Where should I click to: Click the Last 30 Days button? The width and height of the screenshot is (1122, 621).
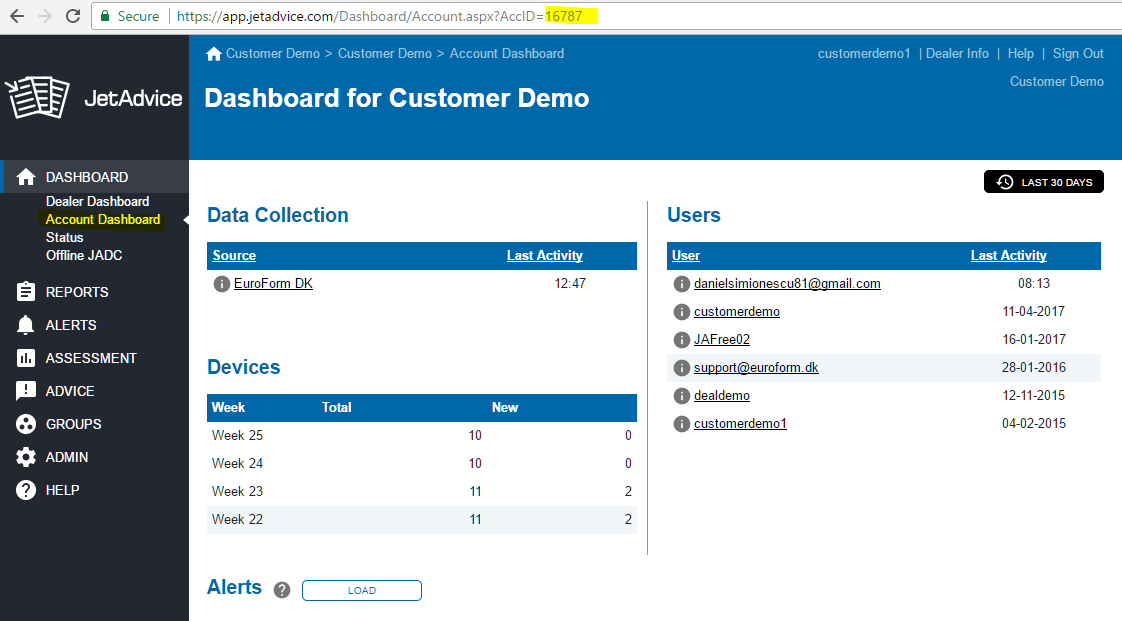(1044, 182)
